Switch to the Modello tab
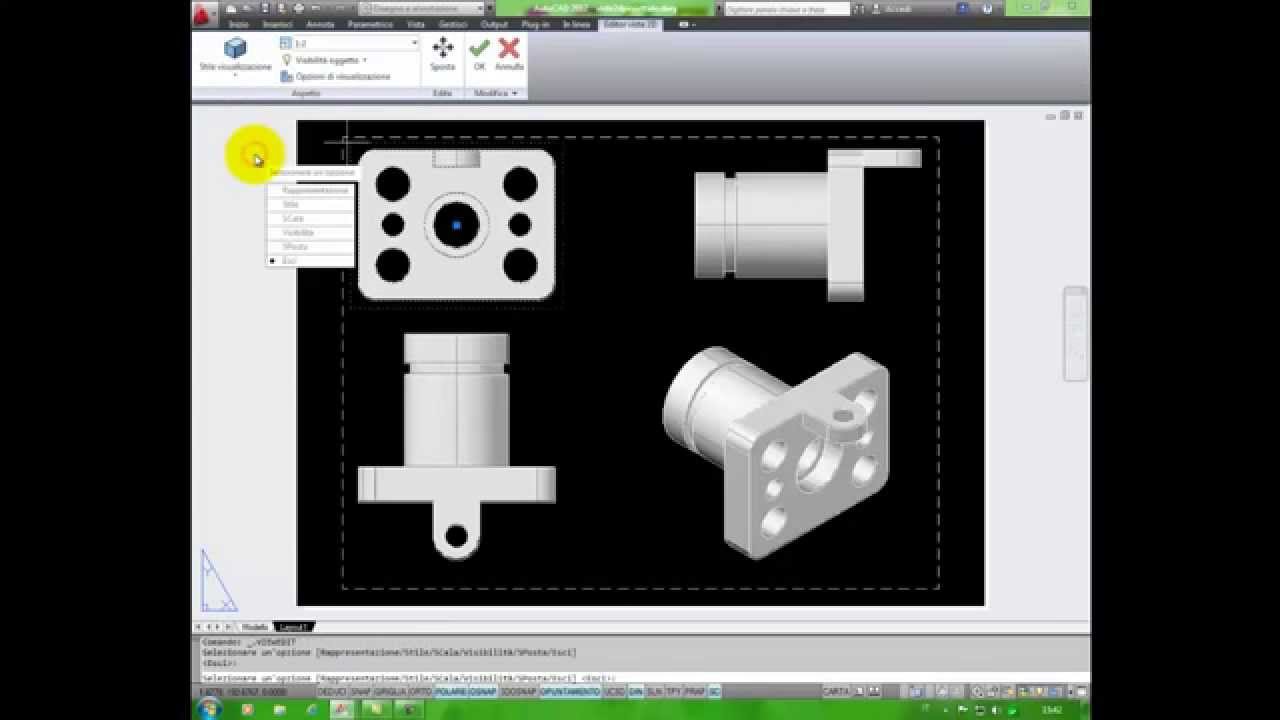 [x=255, y=627]
